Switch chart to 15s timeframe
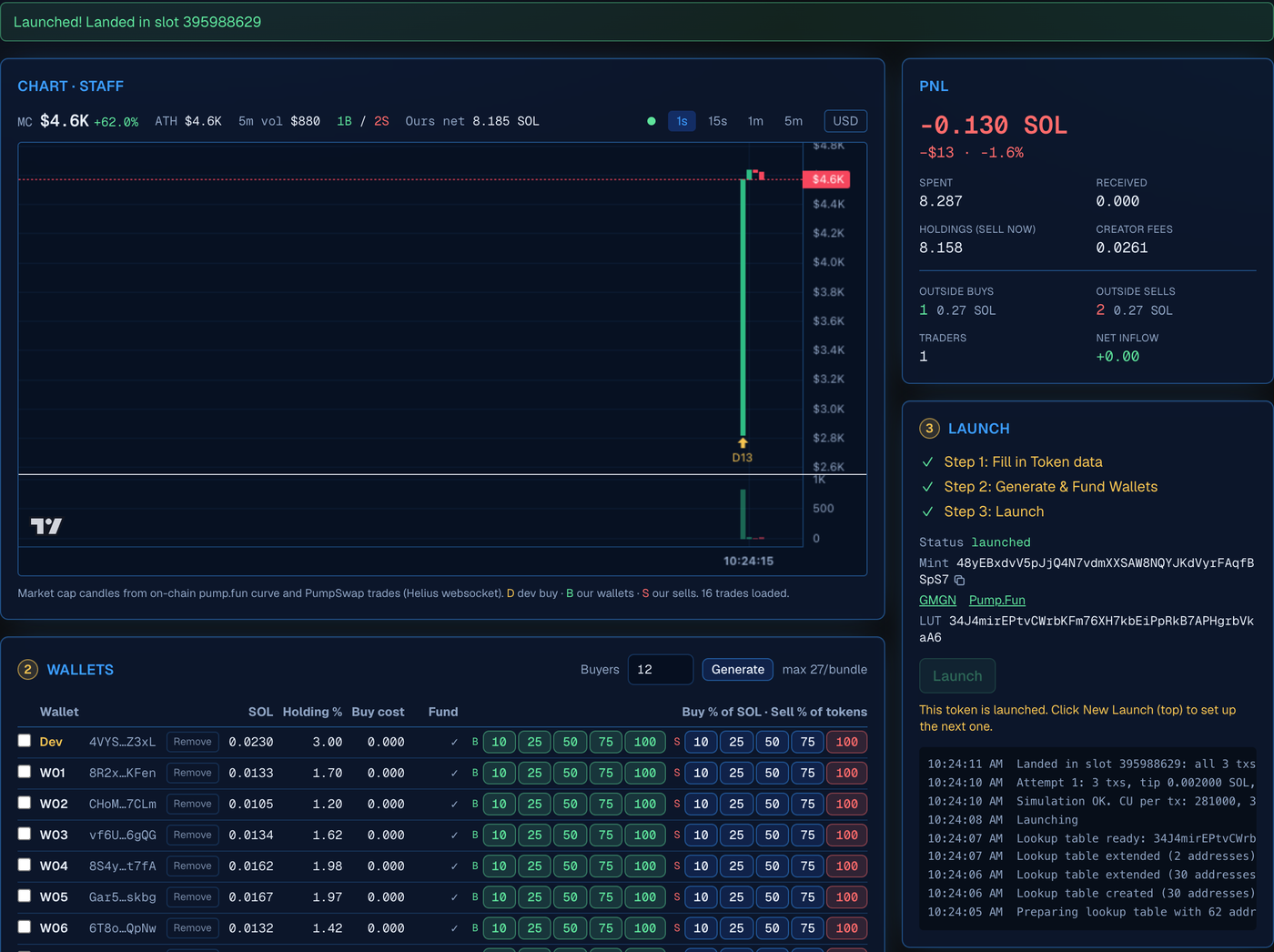The width and height of the screenshot is (1274, 952). point(718,121)
